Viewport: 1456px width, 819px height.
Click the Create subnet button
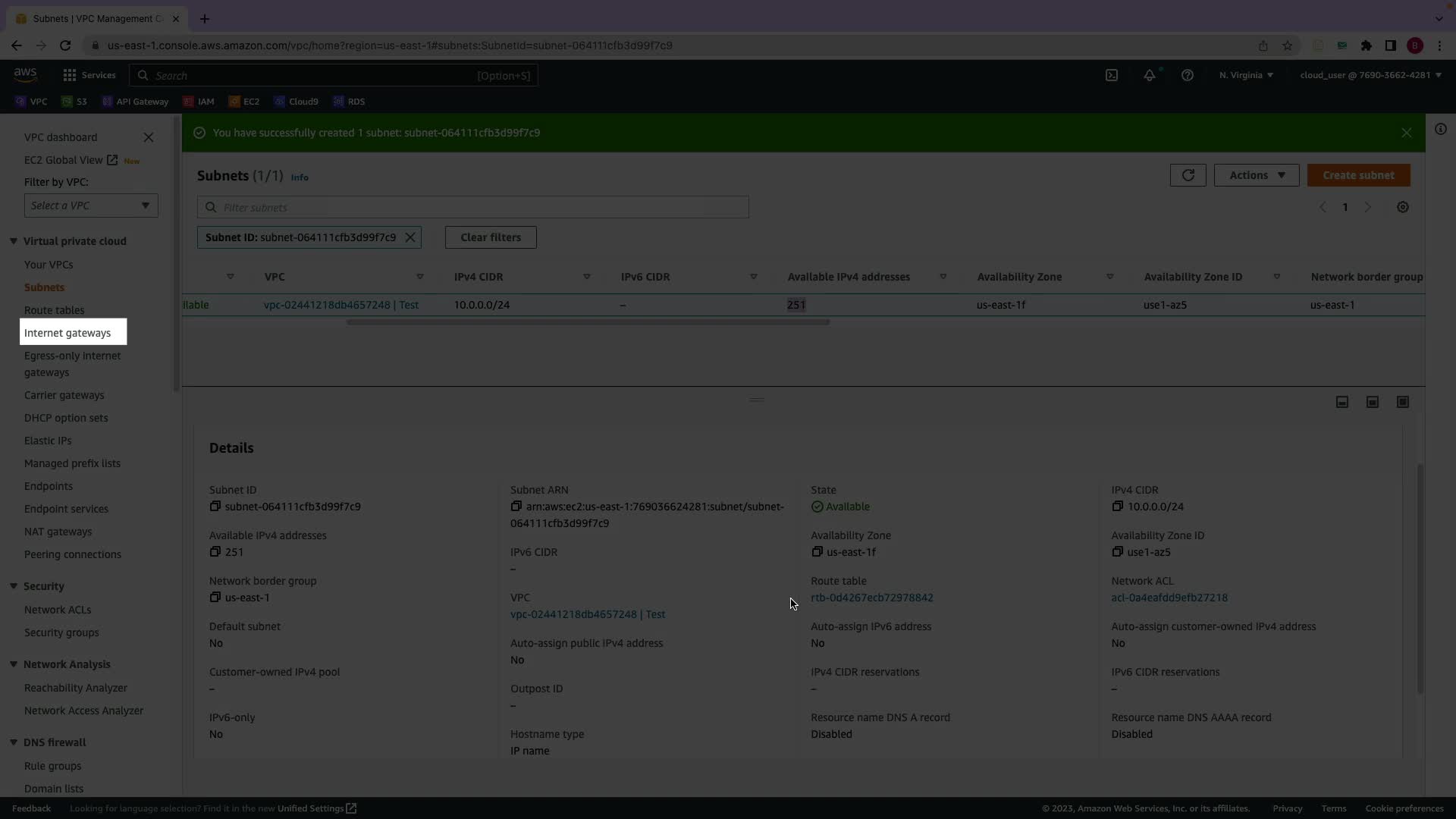(x=1358, y=175)
